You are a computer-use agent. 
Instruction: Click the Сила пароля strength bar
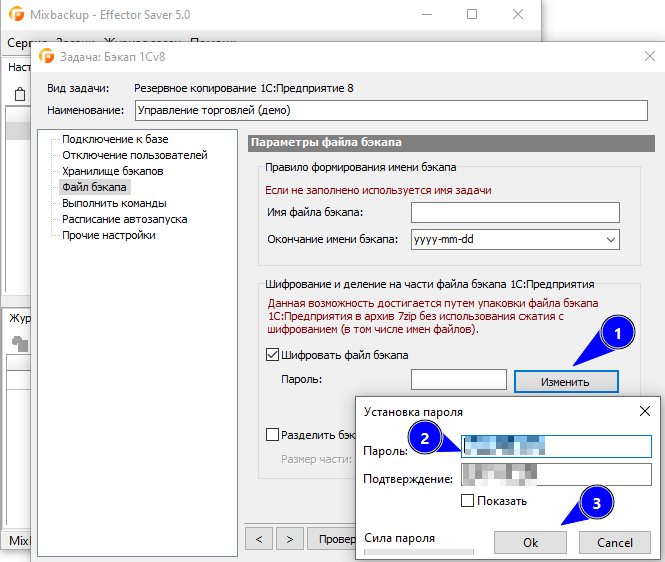(419, 552)
